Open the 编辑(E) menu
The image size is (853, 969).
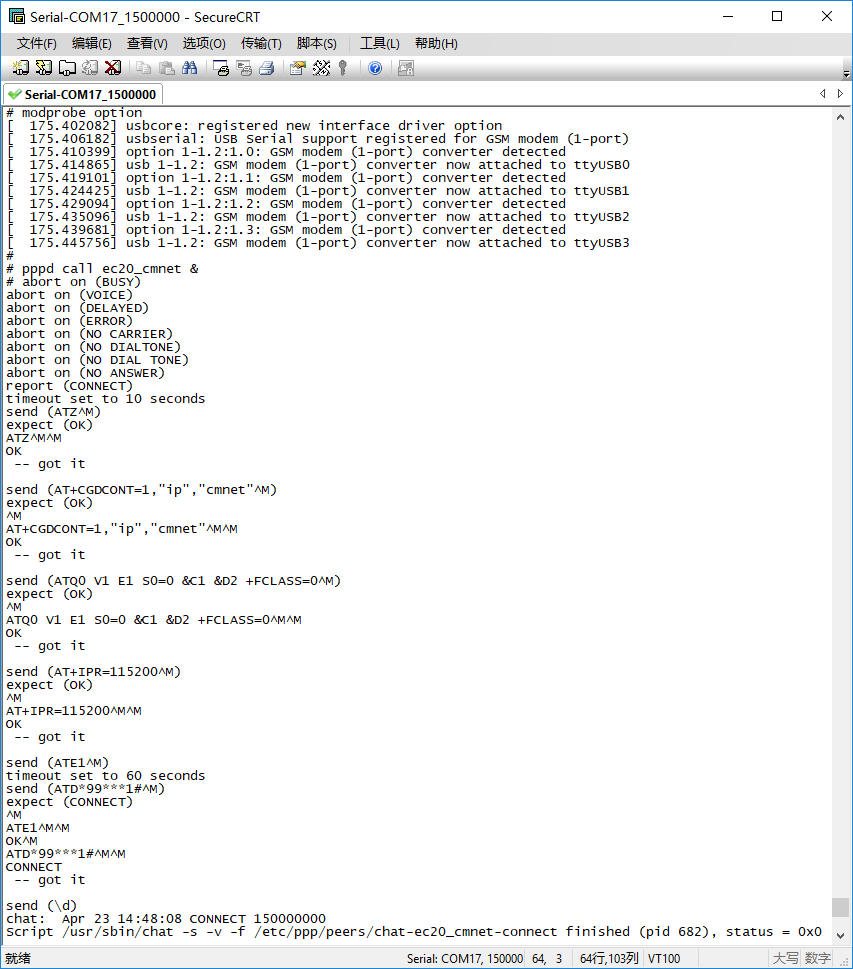(91, 43)
